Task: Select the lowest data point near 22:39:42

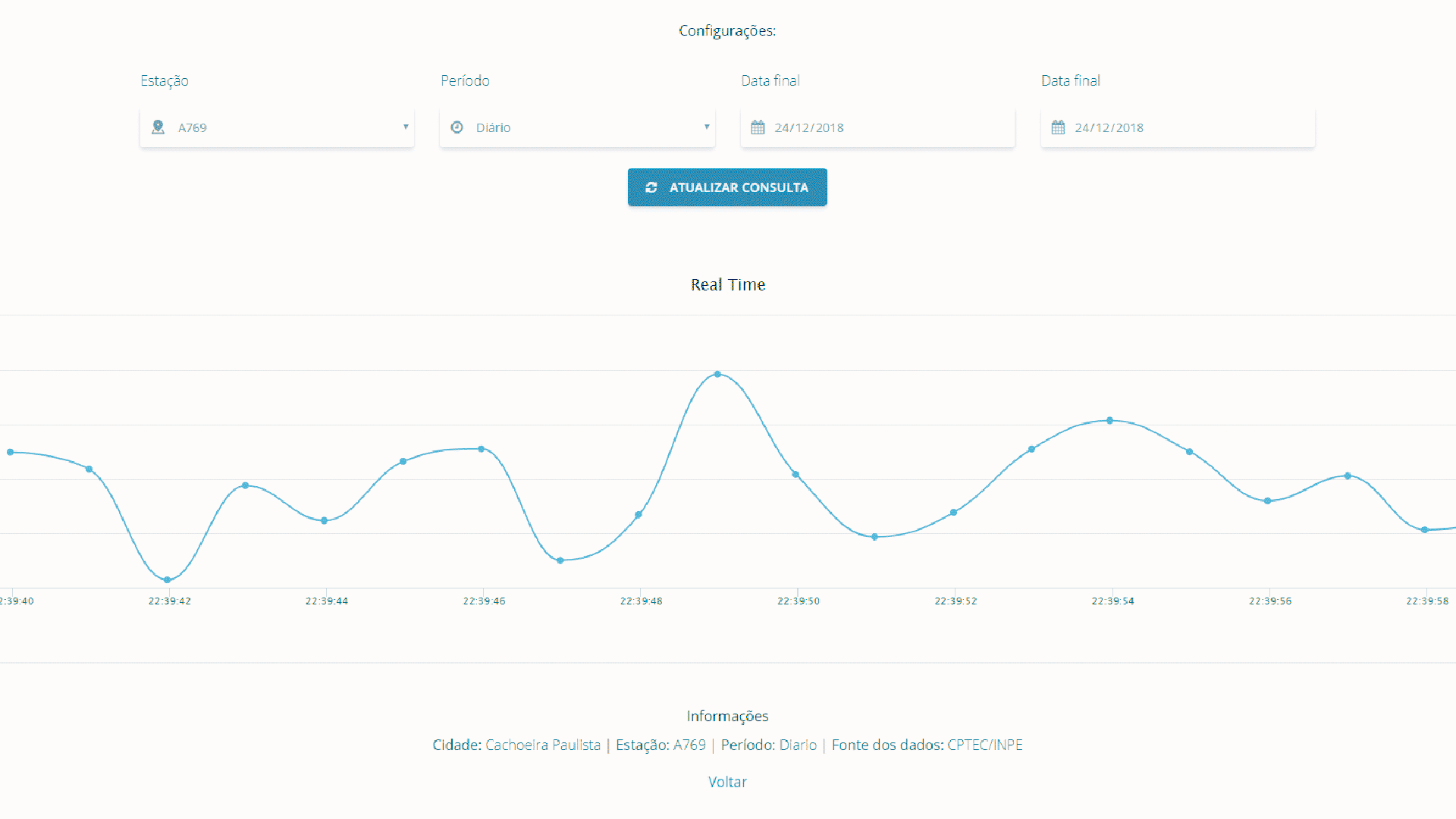Action: [168, 579]
